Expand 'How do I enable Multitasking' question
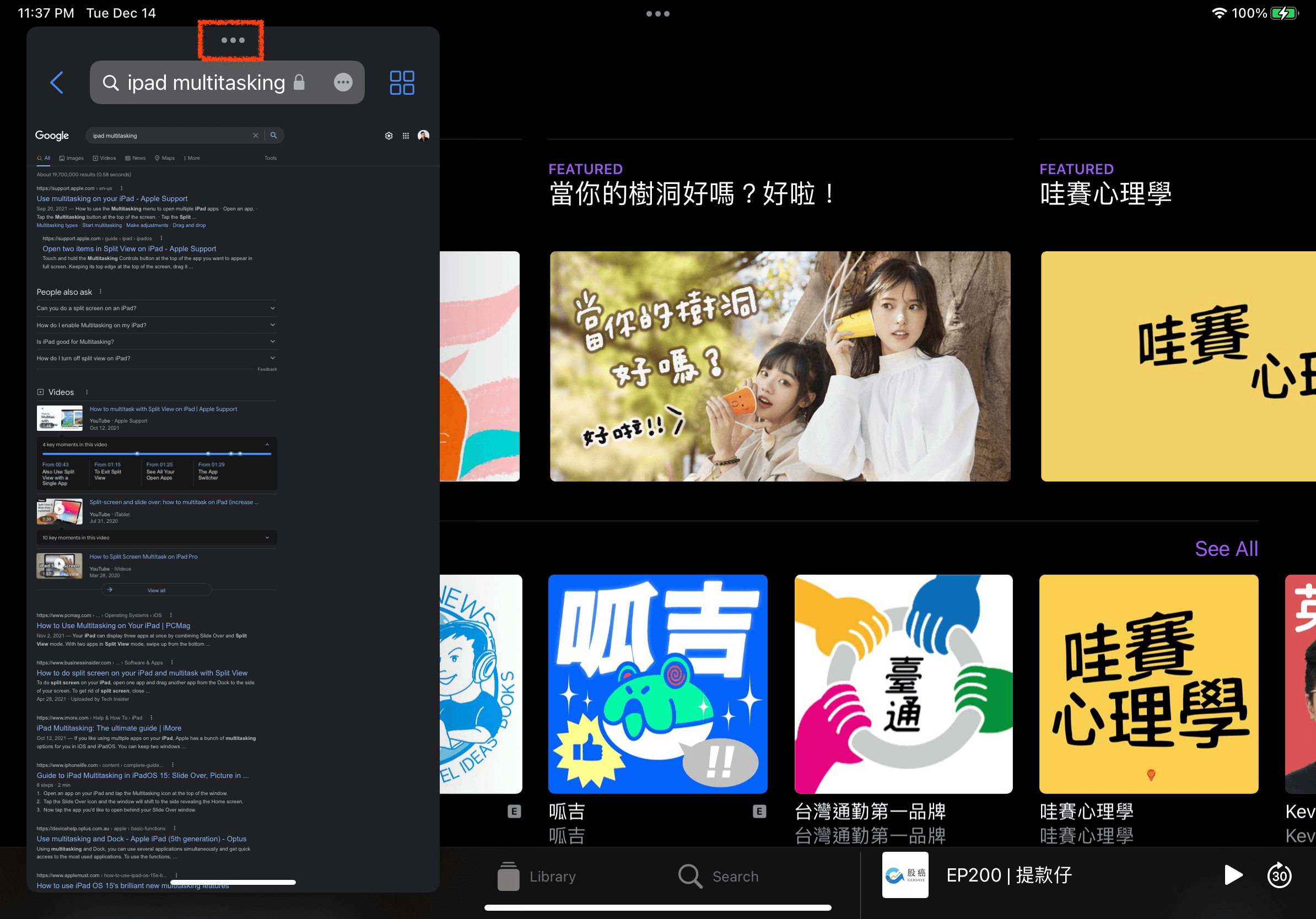This screenshot has width=1316, height=919. click(157, 325)
